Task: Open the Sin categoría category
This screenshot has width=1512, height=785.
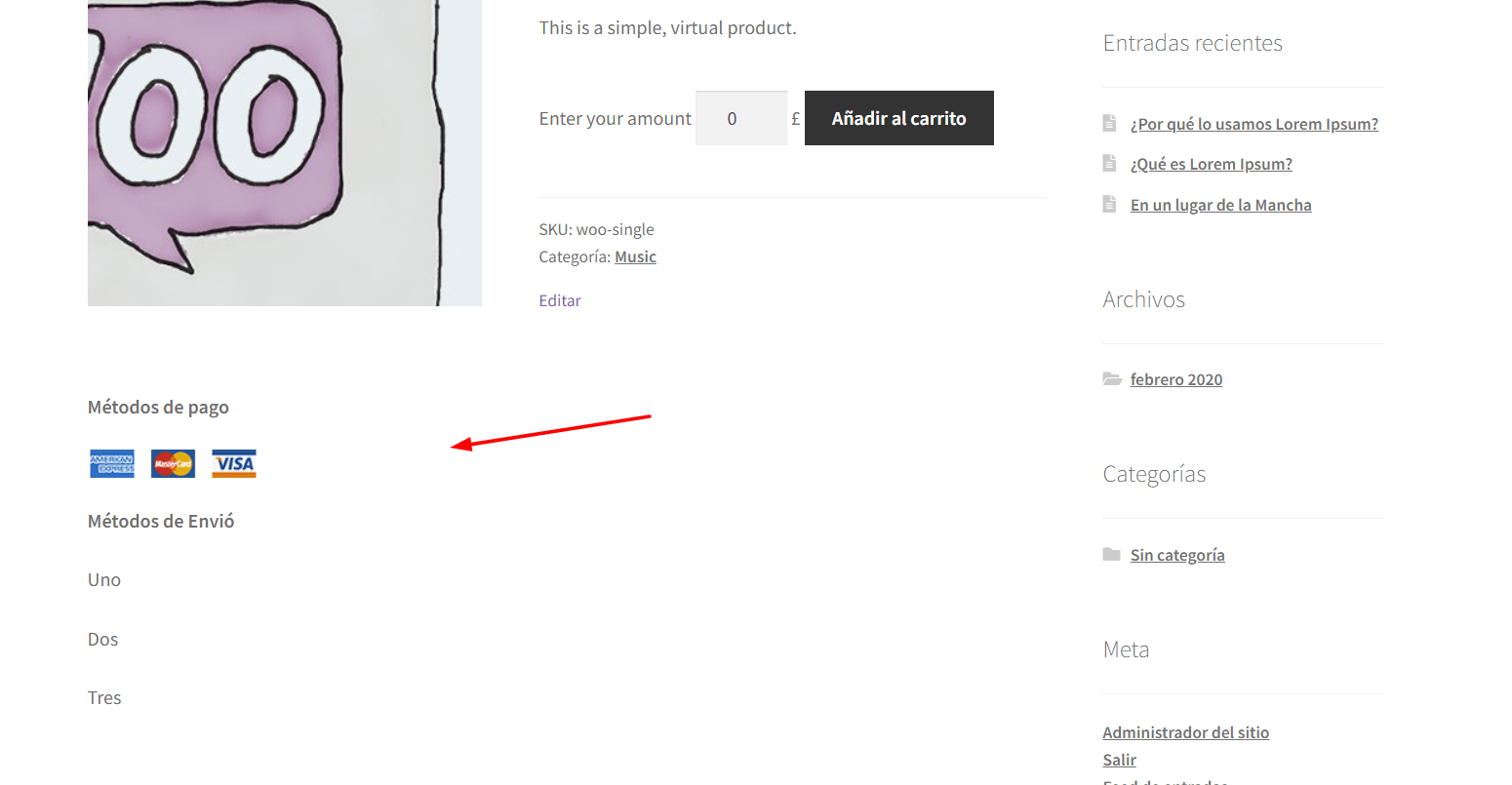Action: tap(1177, 555)
